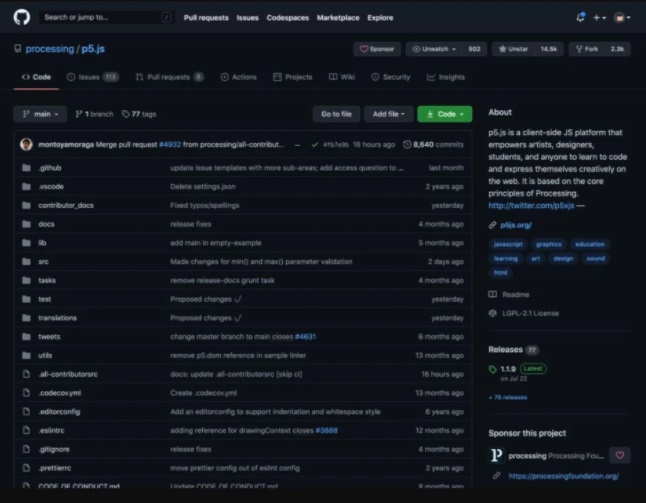This screenshot has width=646, height=503.
Task: Switch to the Projects tab
Action: pos(293,77)
